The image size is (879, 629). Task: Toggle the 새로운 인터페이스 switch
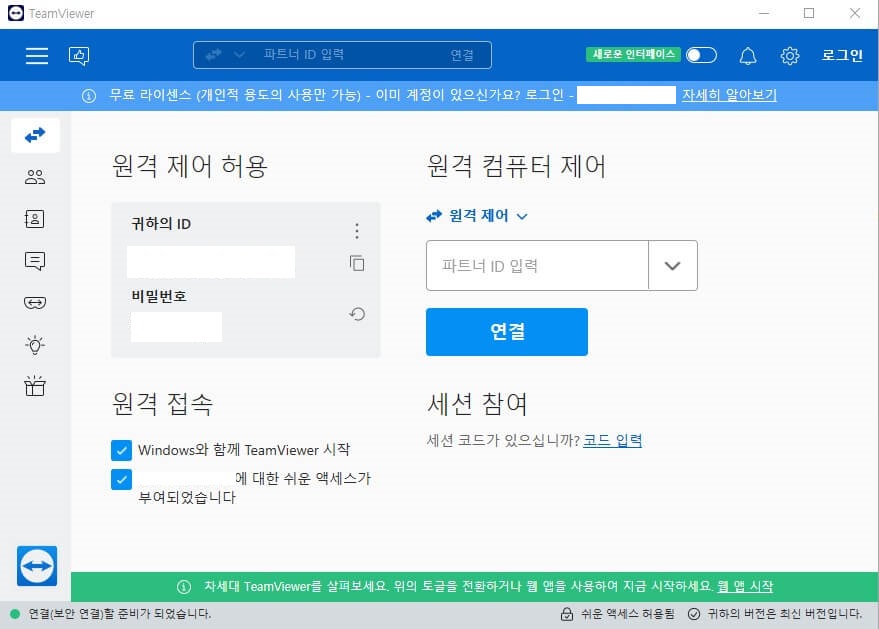tap(701, 55)
